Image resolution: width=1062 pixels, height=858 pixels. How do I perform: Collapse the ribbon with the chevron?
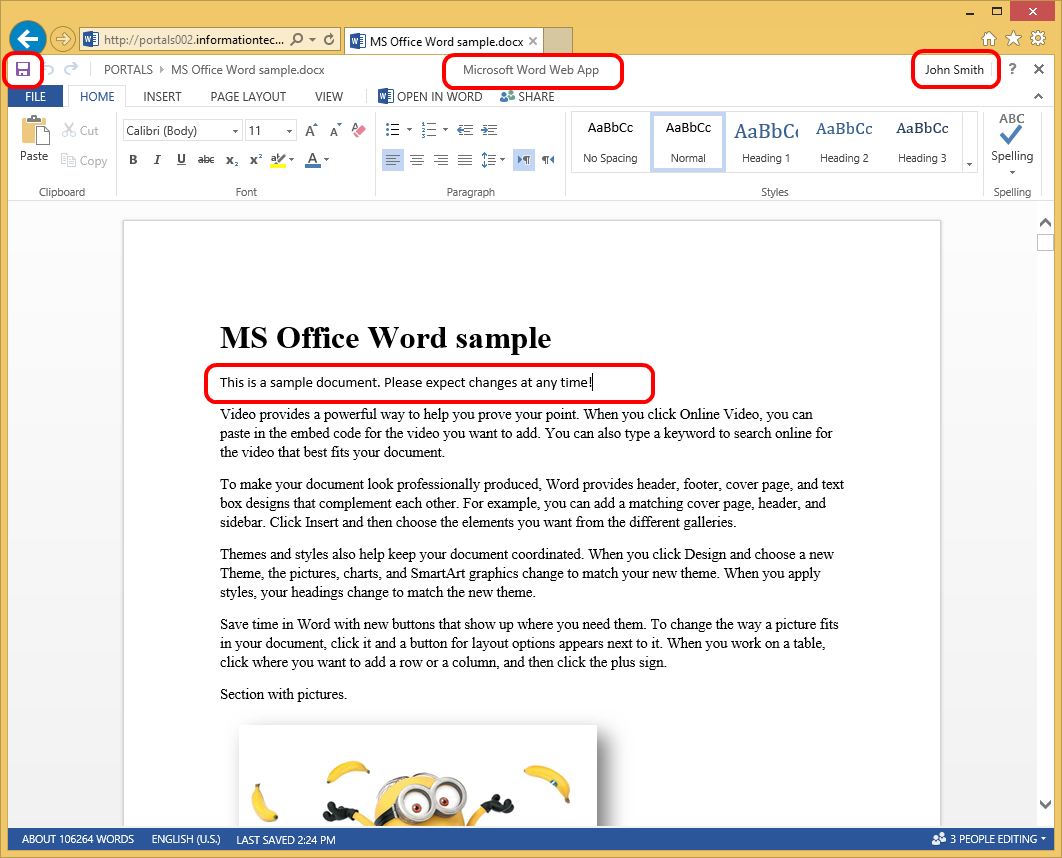pos(1038,96)
